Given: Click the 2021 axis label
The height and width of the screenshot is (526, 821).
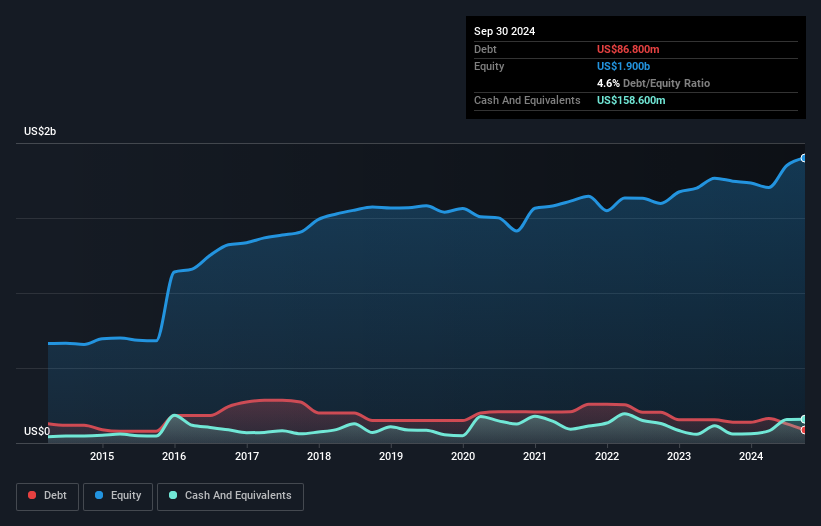Looking at the screenshot, I should tap(535, 456).
